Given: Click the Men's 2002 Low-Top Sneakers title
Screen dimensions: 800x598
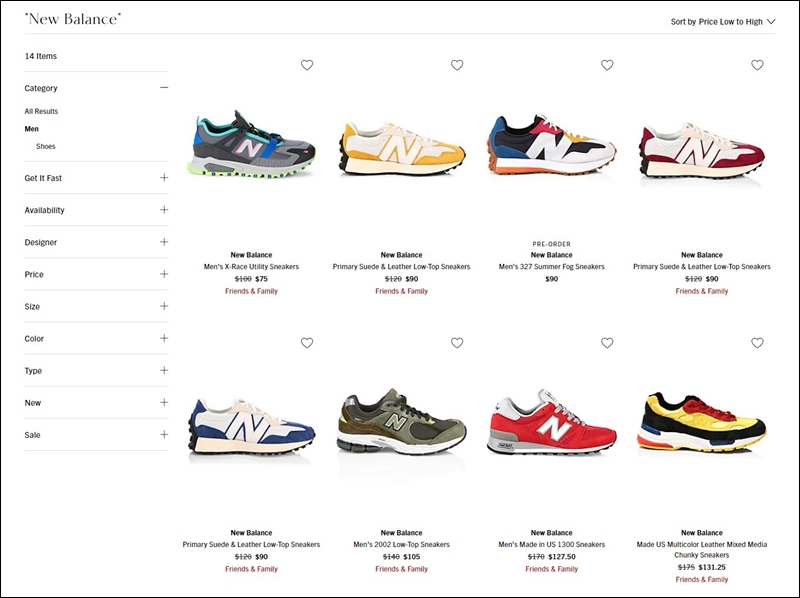Looking at the screenshot, I should [402, 544].
